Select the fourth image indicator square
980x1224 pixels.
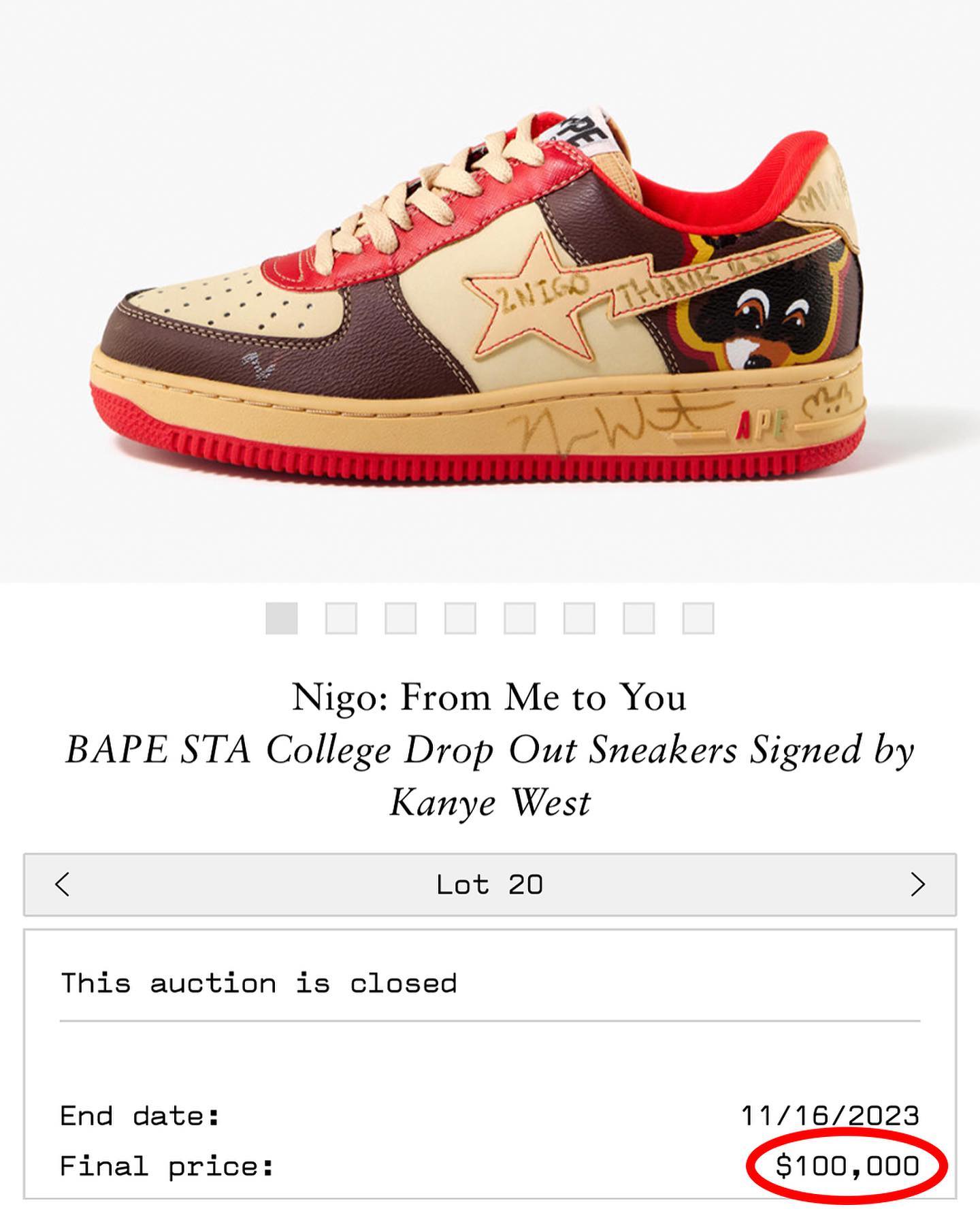click(x=460, y=618)
